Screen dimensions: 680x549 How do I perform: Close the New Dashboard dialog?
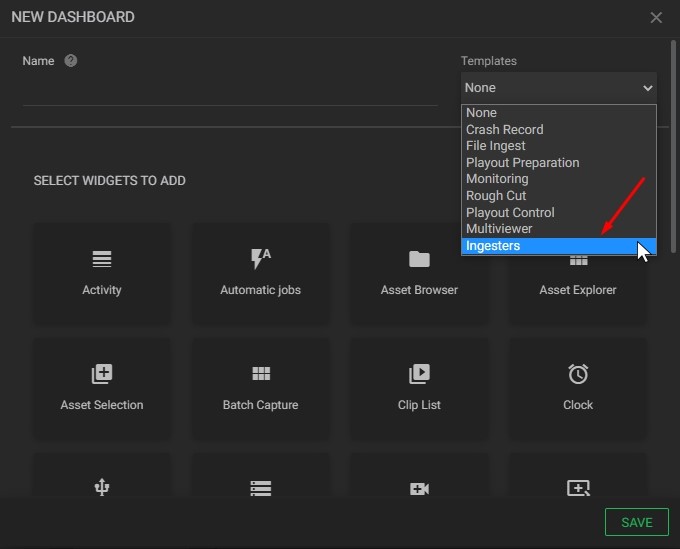[x=656, y=17]
